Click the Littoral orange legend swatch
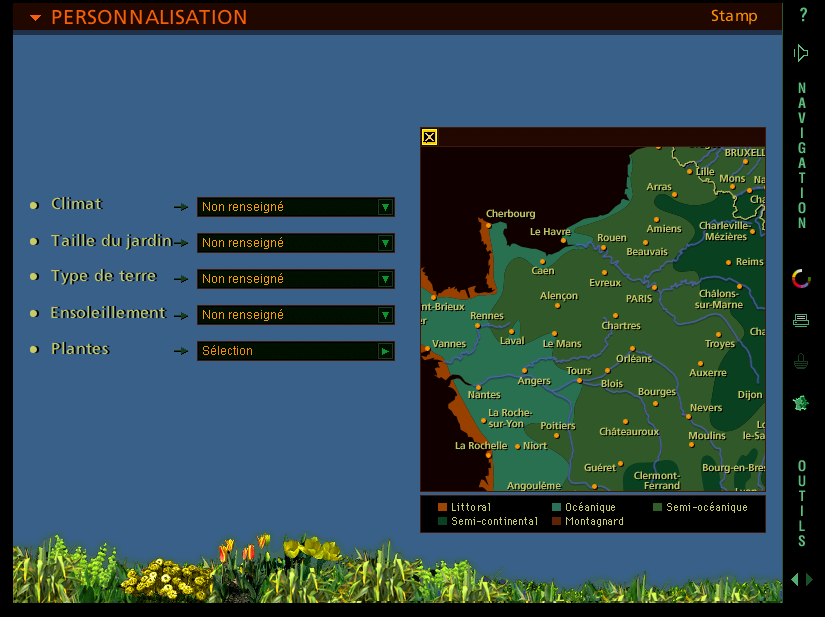The image size is (825, 617). pos(442,507)
